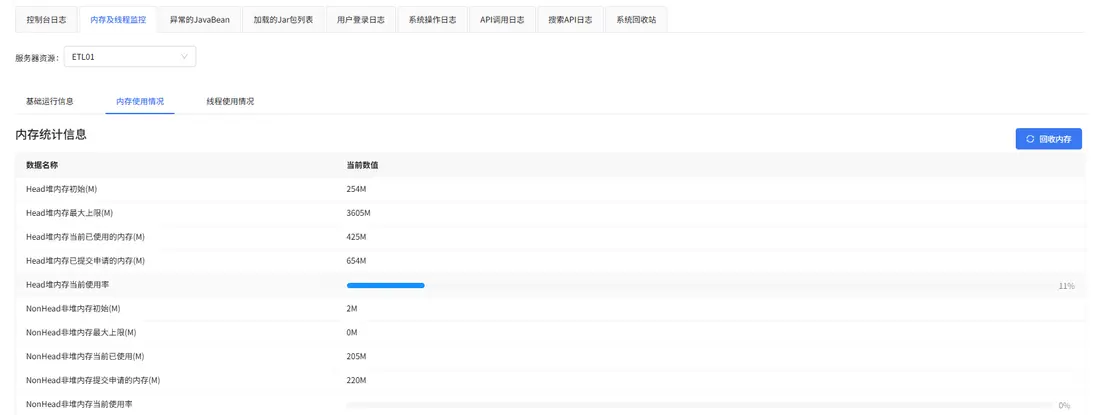Switch to 用户登录日志 tab

[361, 20]
